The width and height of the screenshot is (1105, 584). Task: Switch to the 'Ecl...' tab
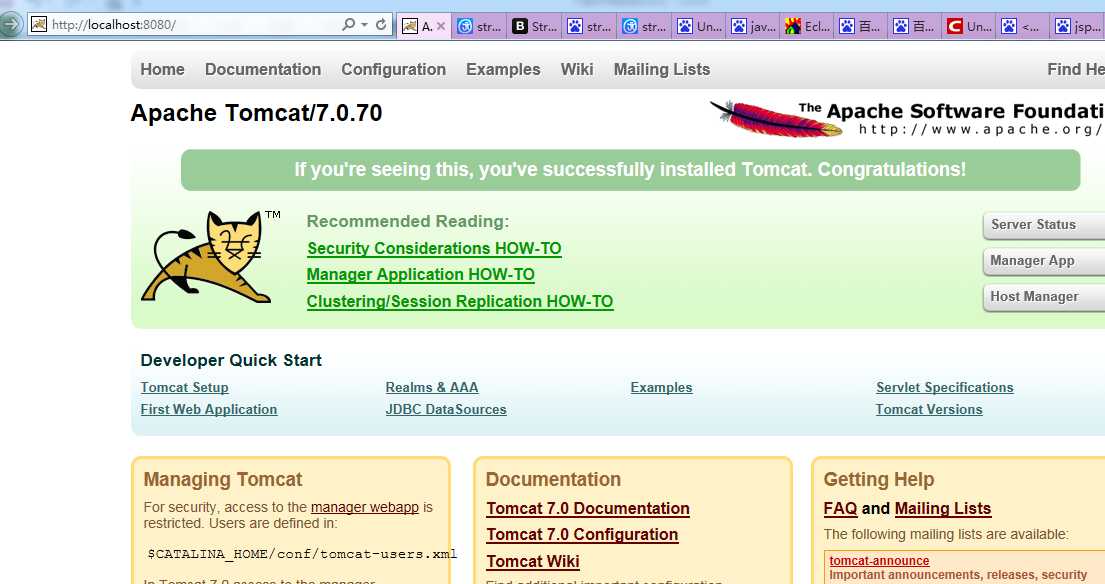point(808,27)
